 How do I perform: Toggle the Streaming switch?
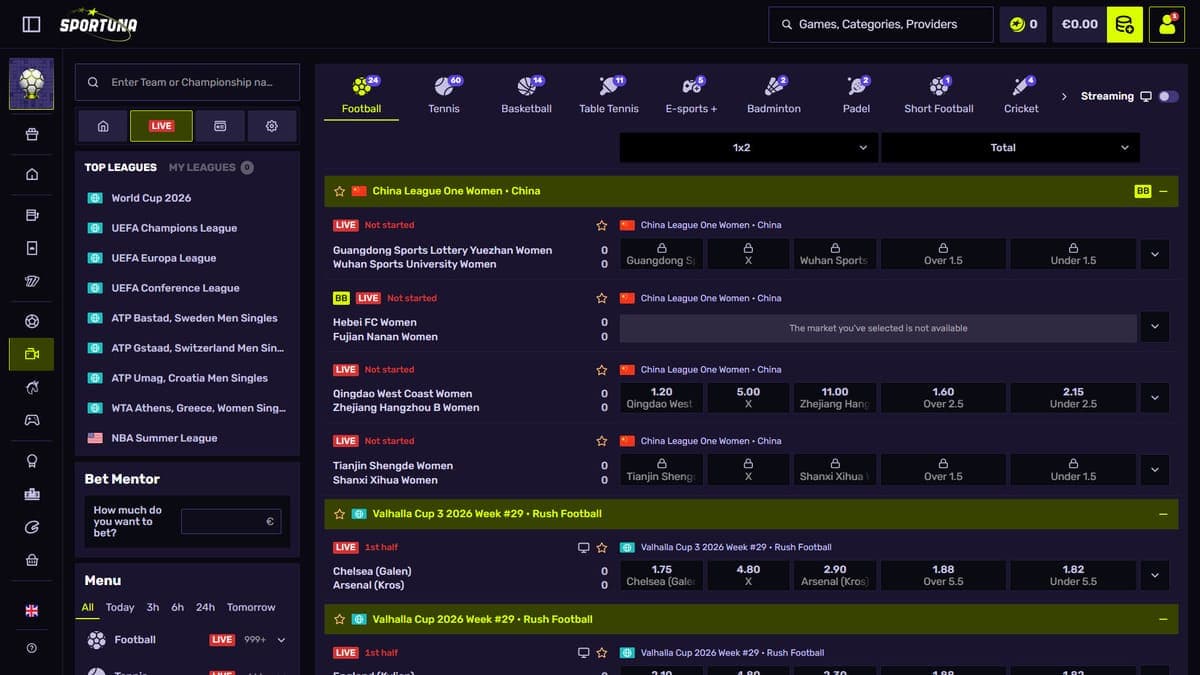(x=1168, y=96)
